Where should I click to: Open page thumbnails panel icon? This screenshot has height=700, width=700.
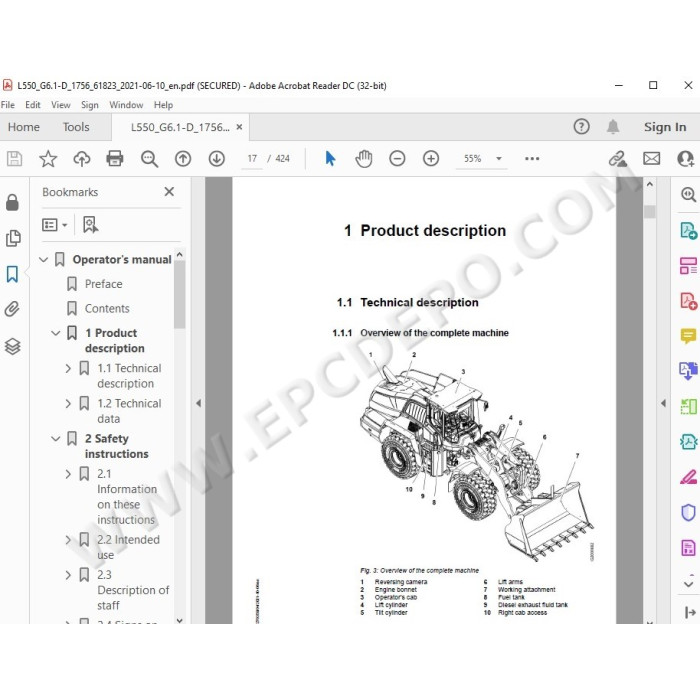tap(13, 238)
